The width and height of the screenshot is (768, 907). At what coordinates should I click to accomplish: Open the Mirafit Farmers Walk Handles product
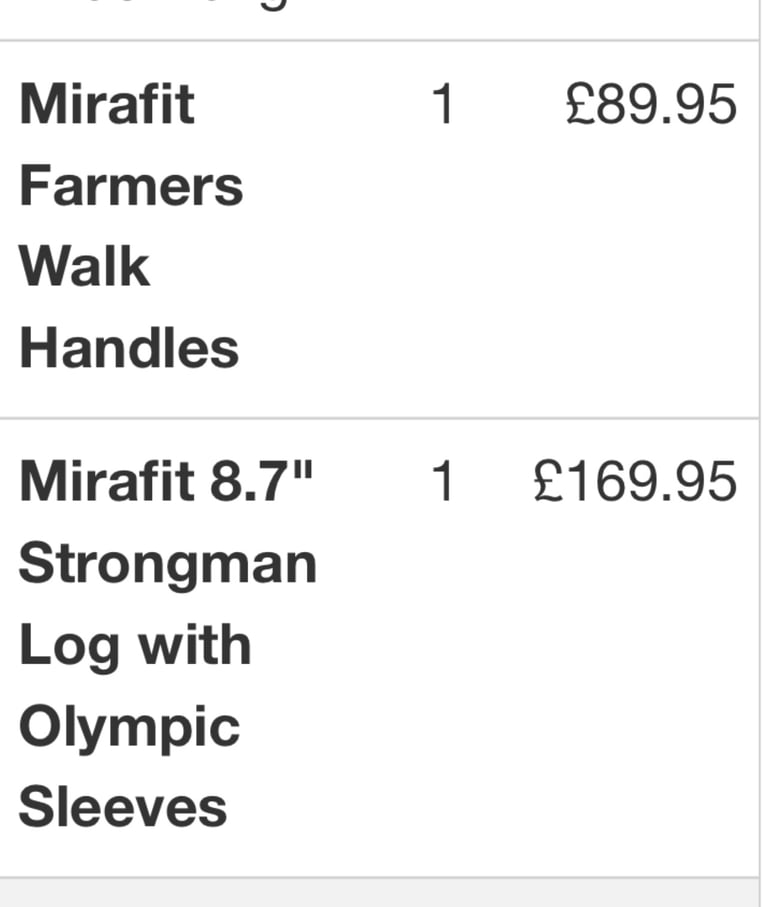coord(131,226)
